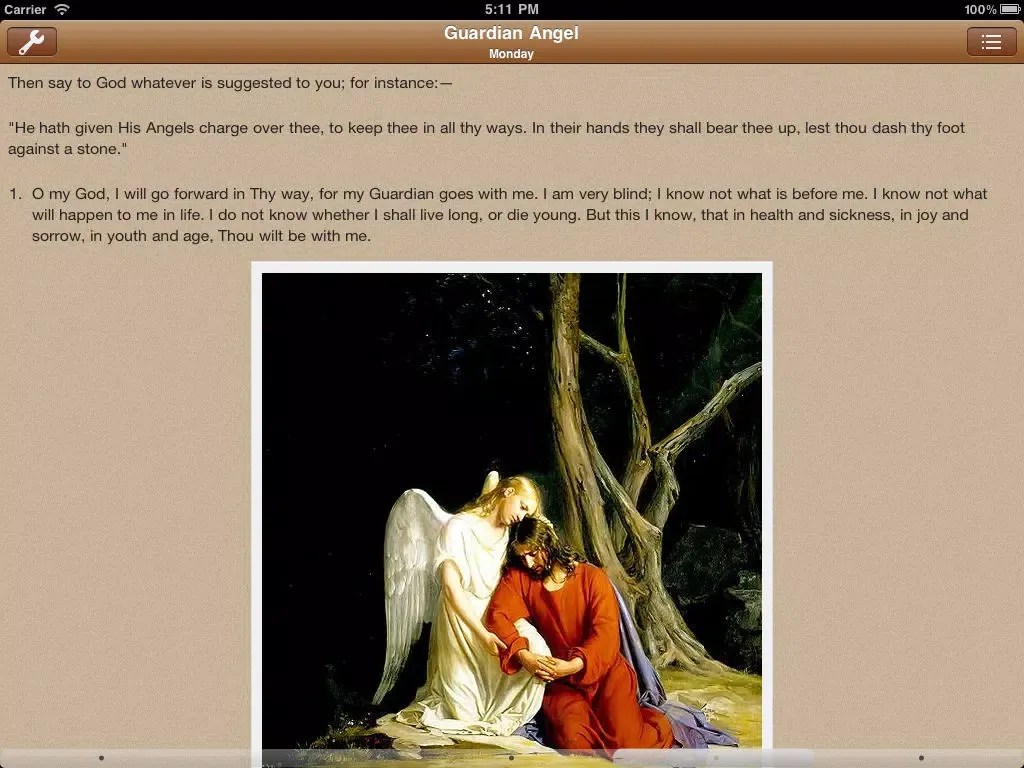Tap the Monday subtitle
This screenshot has height=768, width=1024.
pos(511,54)
